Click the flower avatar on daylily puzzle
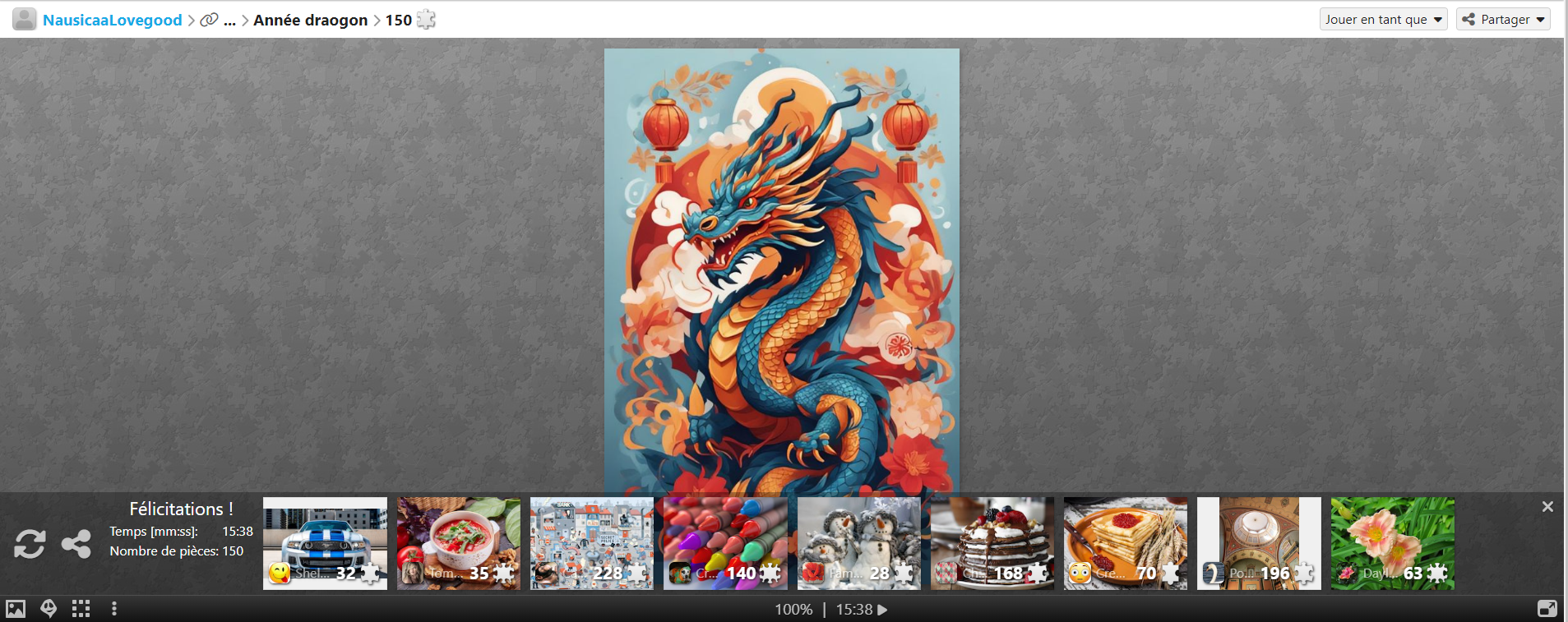The image size is (1568, 622). pyautogui.click(x=1347, y=573)
